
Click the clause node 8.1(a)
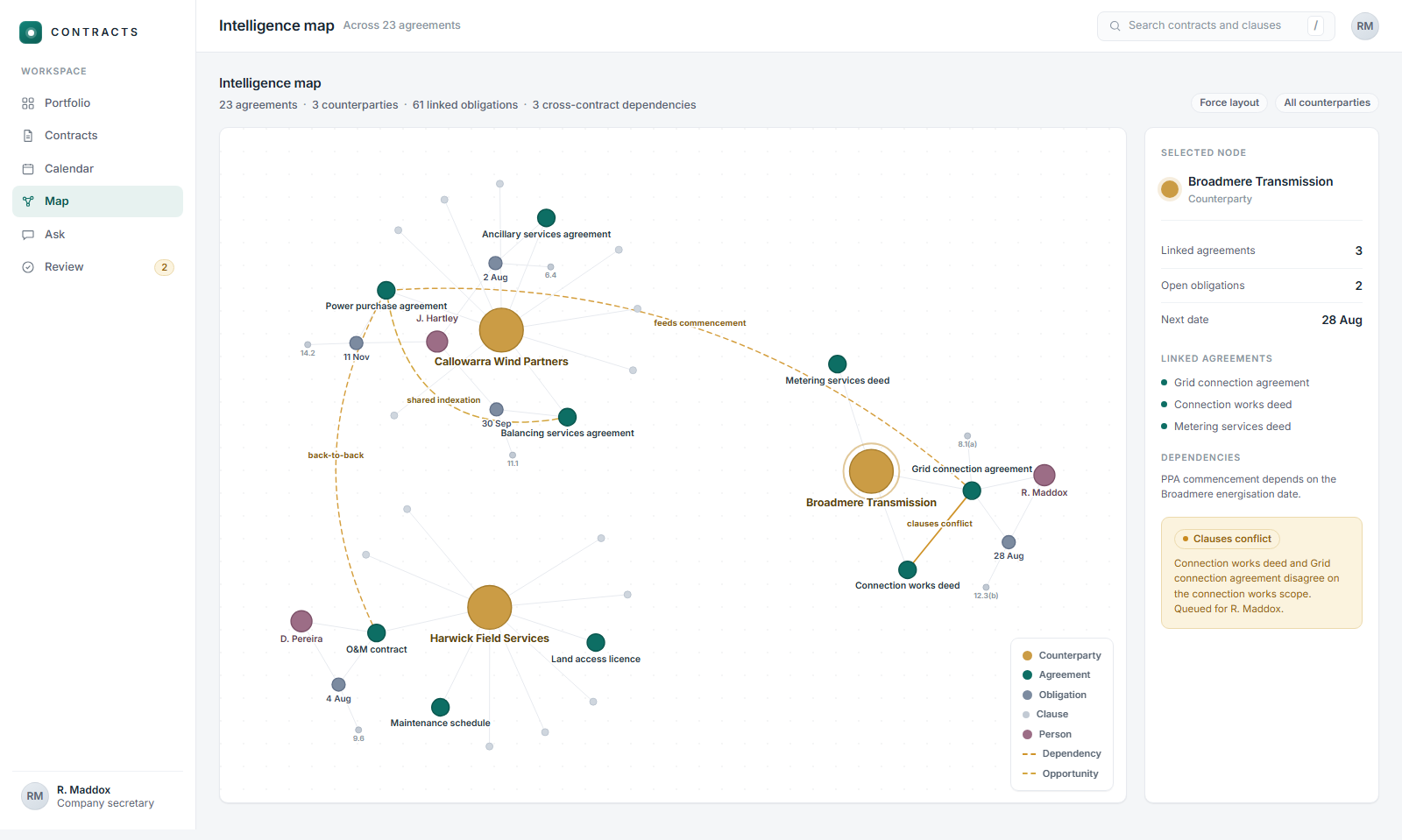[967, 436]
